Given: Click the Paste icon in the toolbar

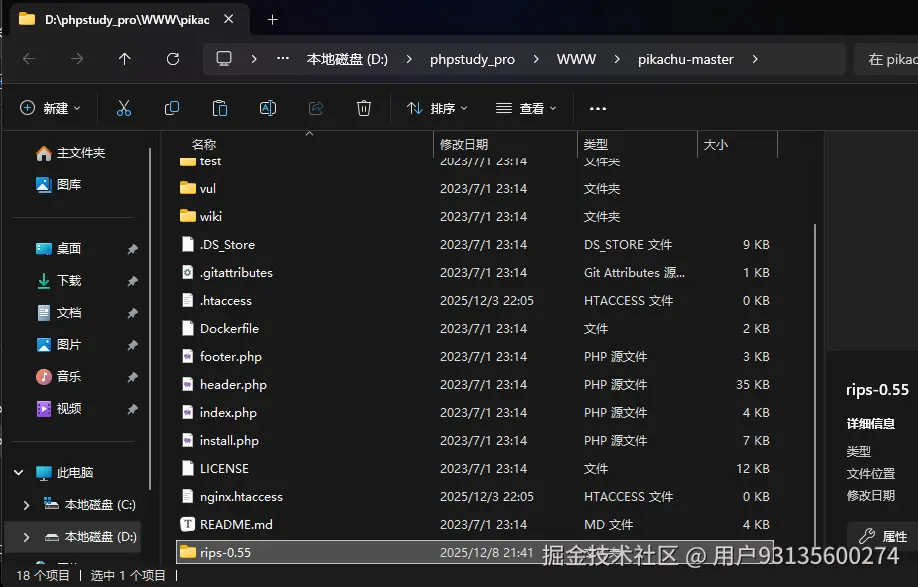Looking at the screenshot, I should click(219, 108).
